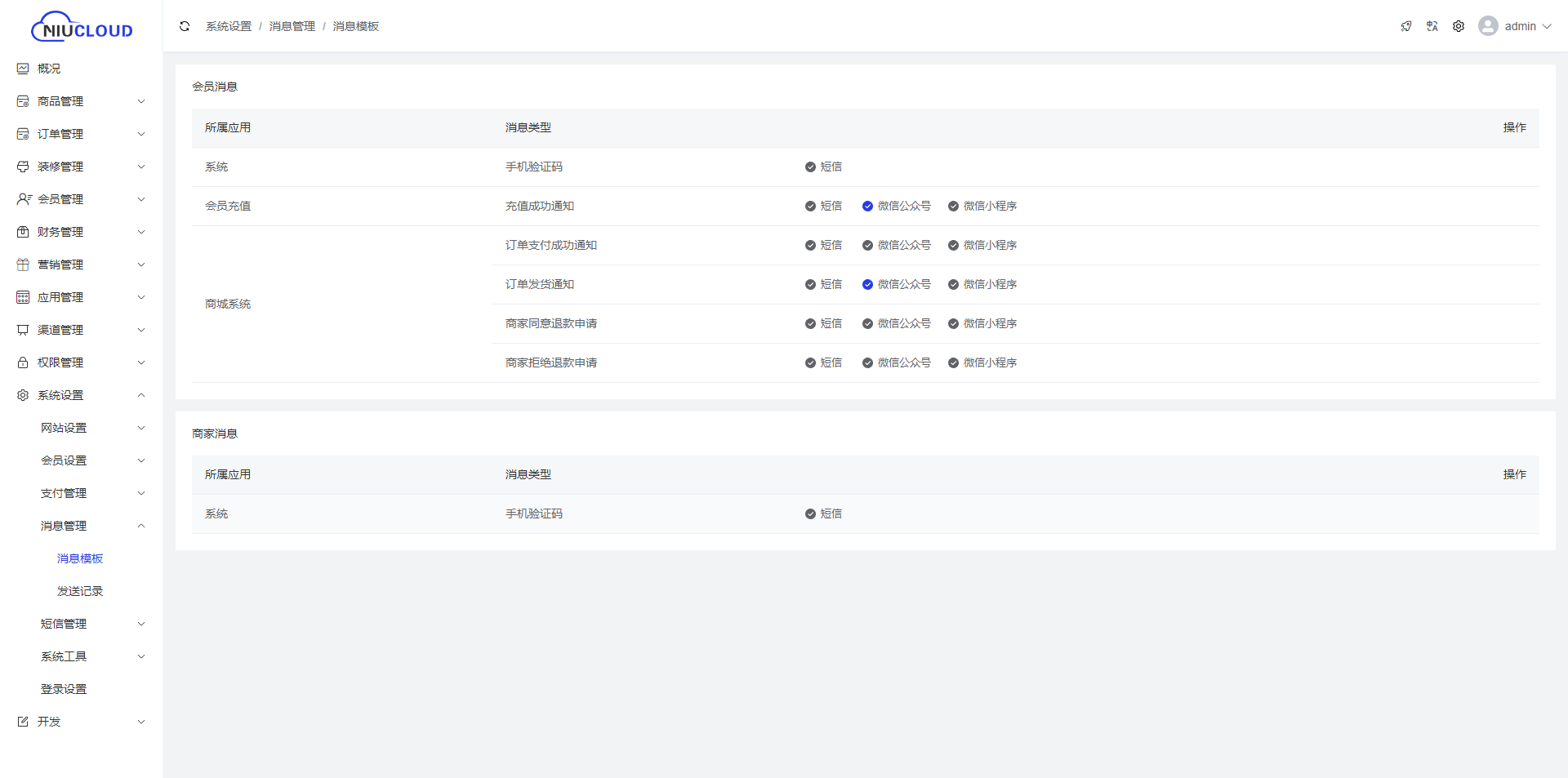The height and width of the screenshot is (778, 1568).
Task: Click the refresh icon beside the breadcrumb
Action: point(185,26)
